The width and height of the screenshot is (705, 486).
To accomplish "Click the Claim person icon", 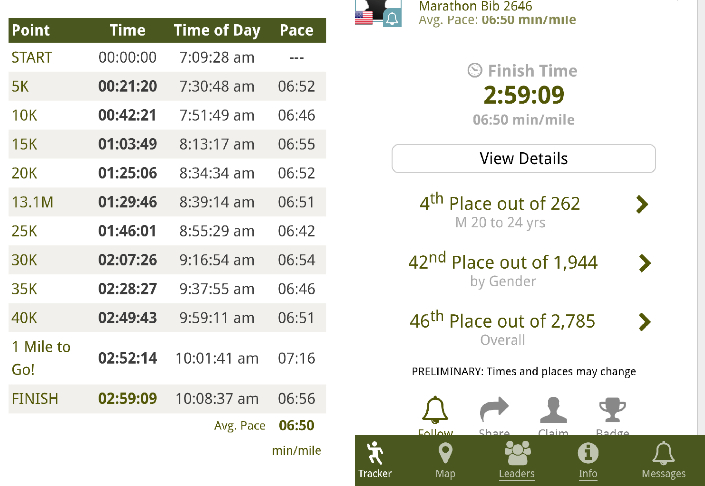I will pos(553,411).
